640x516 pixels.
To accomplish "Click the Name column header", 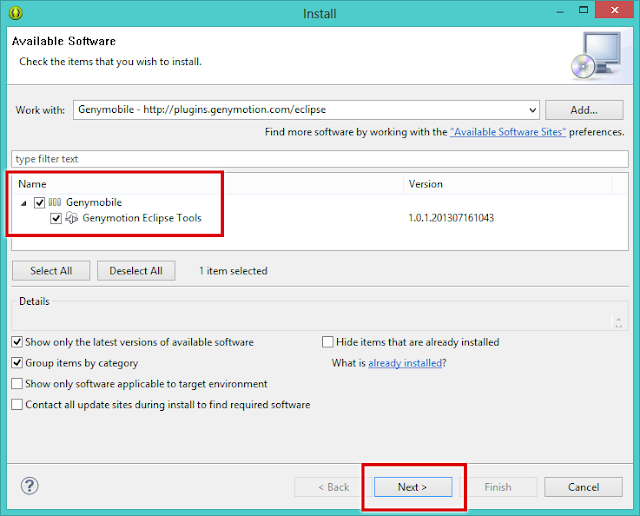I will 207,184.
